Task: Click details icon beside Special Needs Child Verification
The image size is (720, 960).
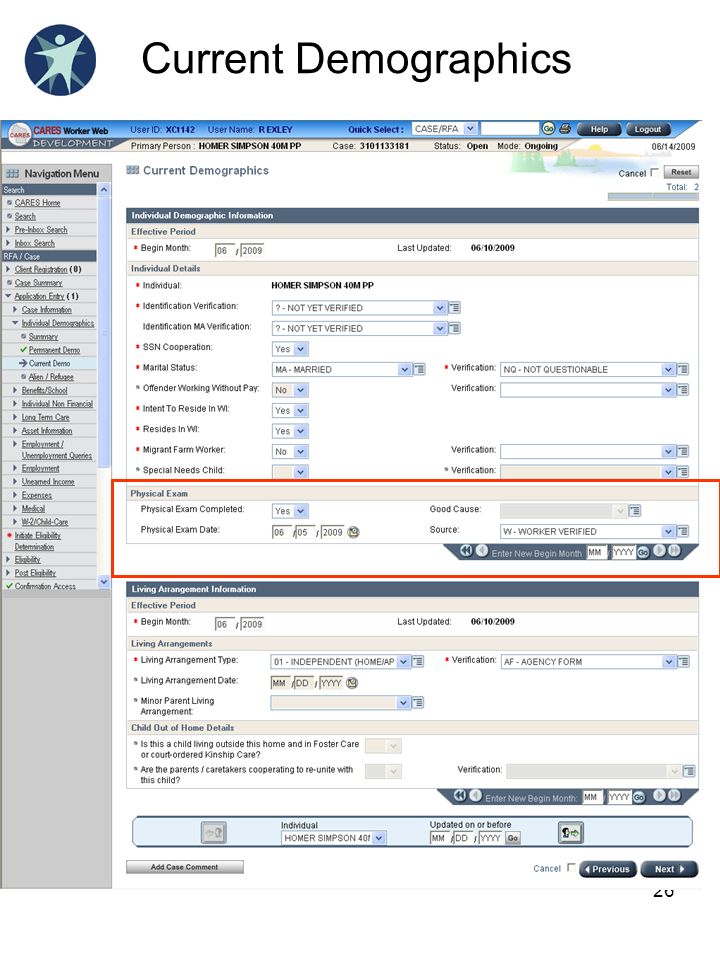Action: pos(683,471)
